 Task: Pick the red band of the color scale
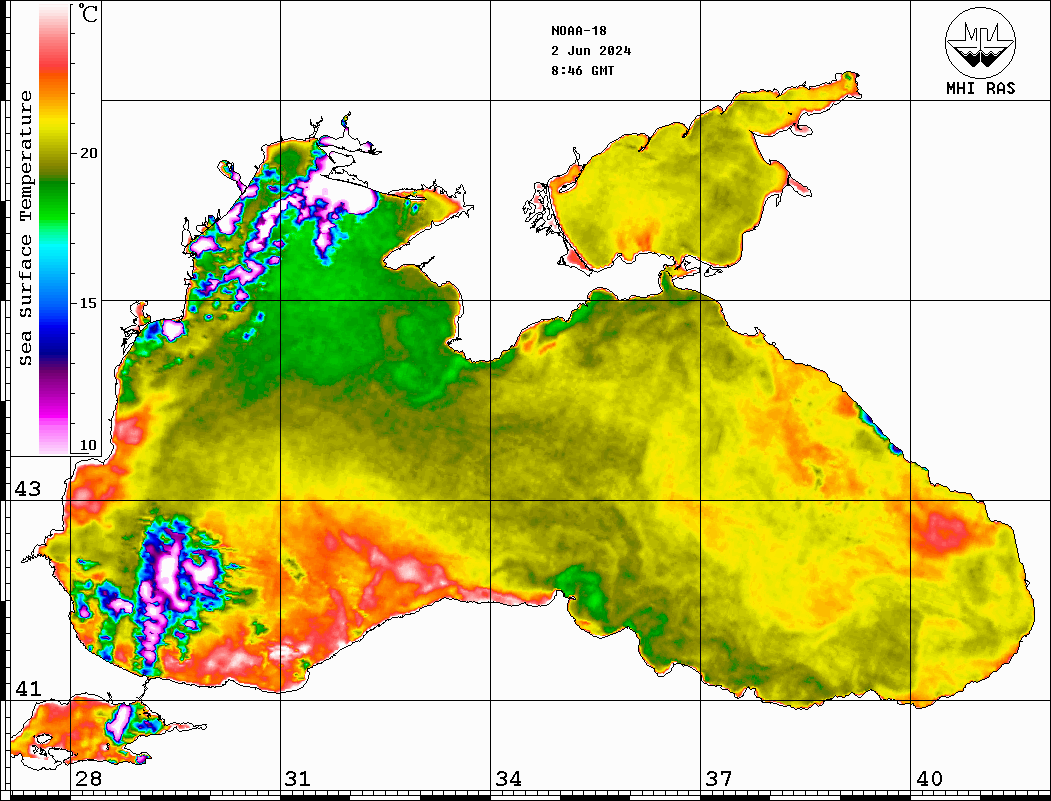point(54,62)
